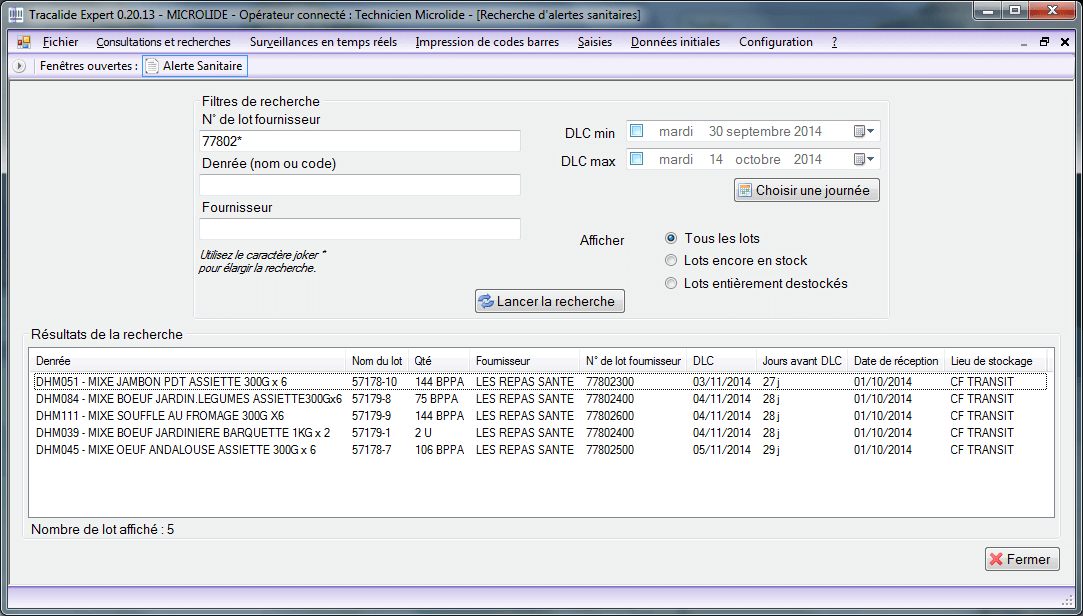Click the 27 j days-before-DLC value

771,382
